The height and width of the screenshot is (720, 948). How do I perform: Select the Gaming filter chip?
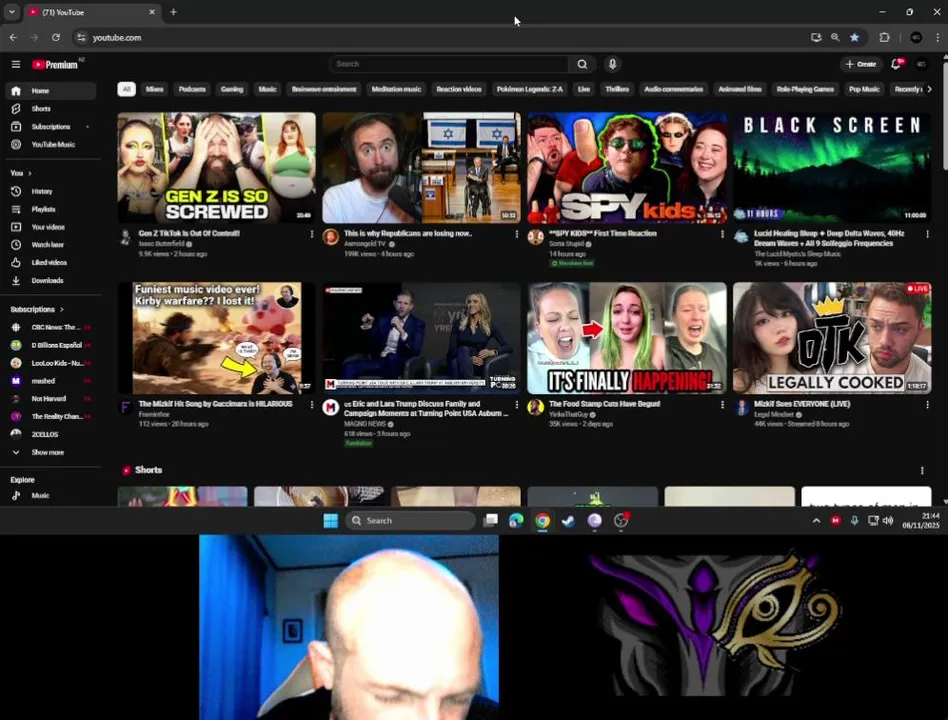pos(232,89)
